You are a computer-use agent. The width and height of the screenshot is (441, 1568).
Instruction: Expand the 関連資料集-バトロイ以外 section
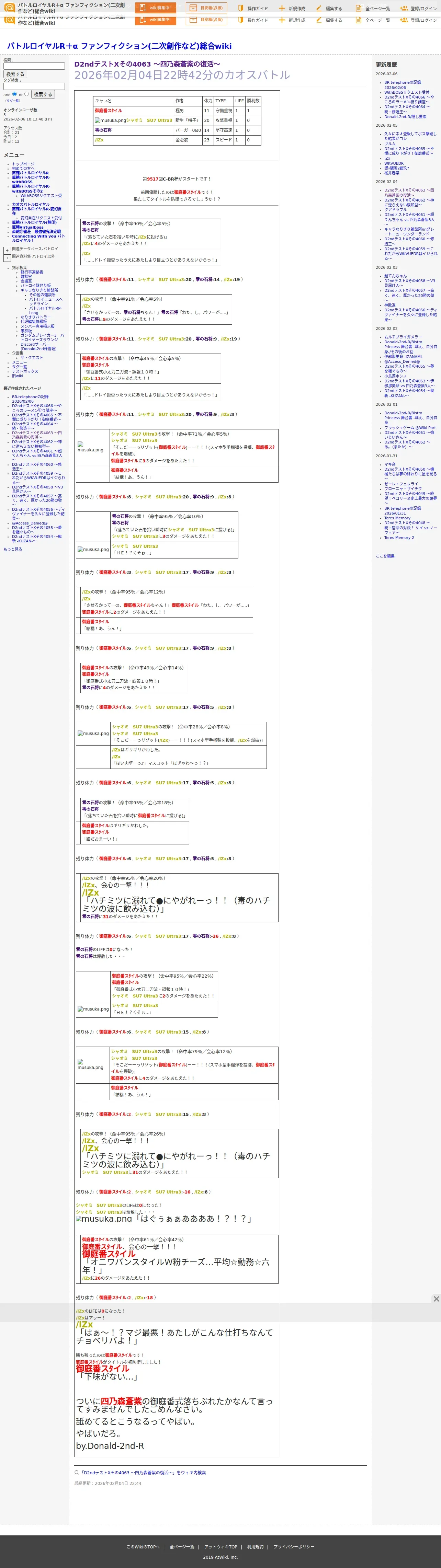click(x=7, y=258)
